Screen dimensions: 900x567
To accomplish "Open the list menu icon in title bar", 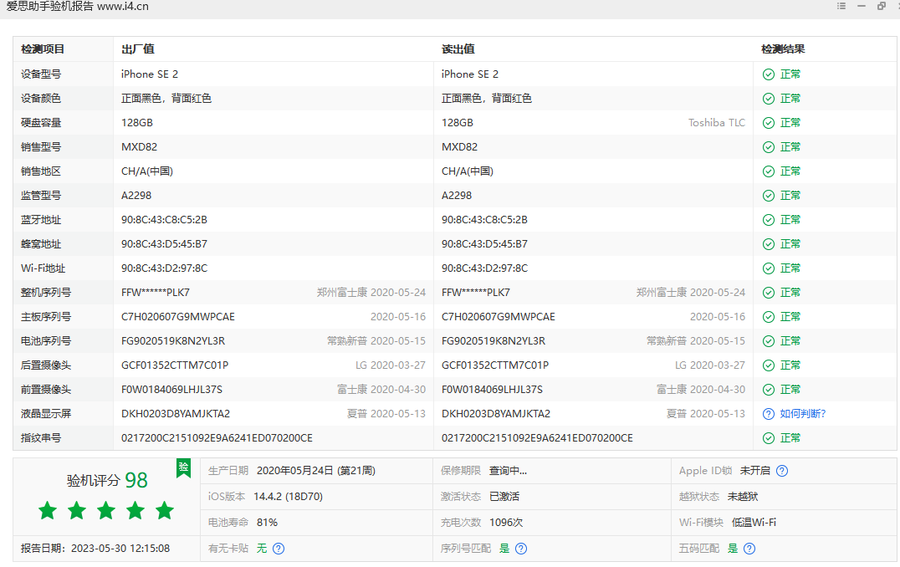I will click(x=841, y=6).
